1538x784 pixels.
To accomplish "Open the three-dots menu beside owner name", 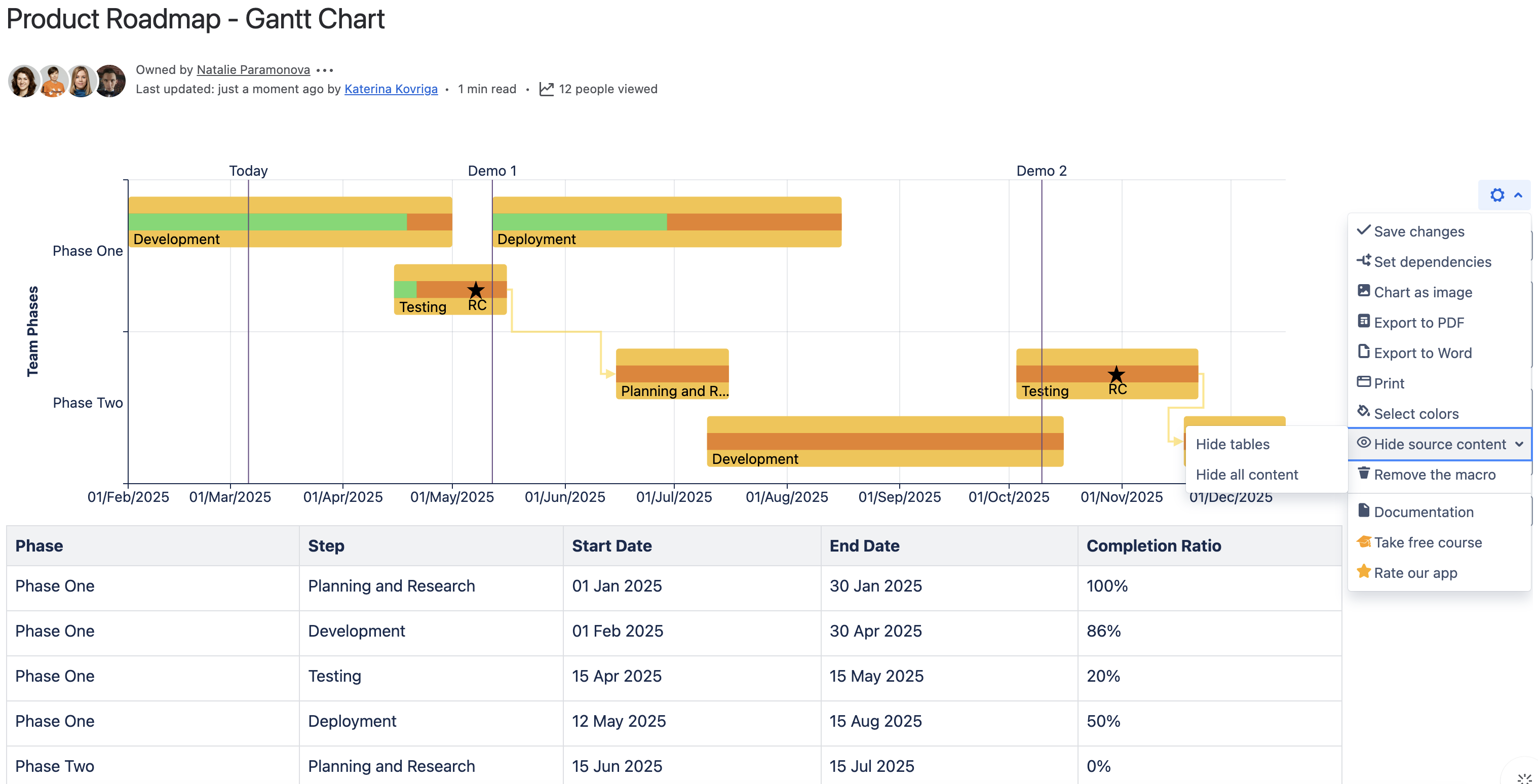I will (325, 70).
